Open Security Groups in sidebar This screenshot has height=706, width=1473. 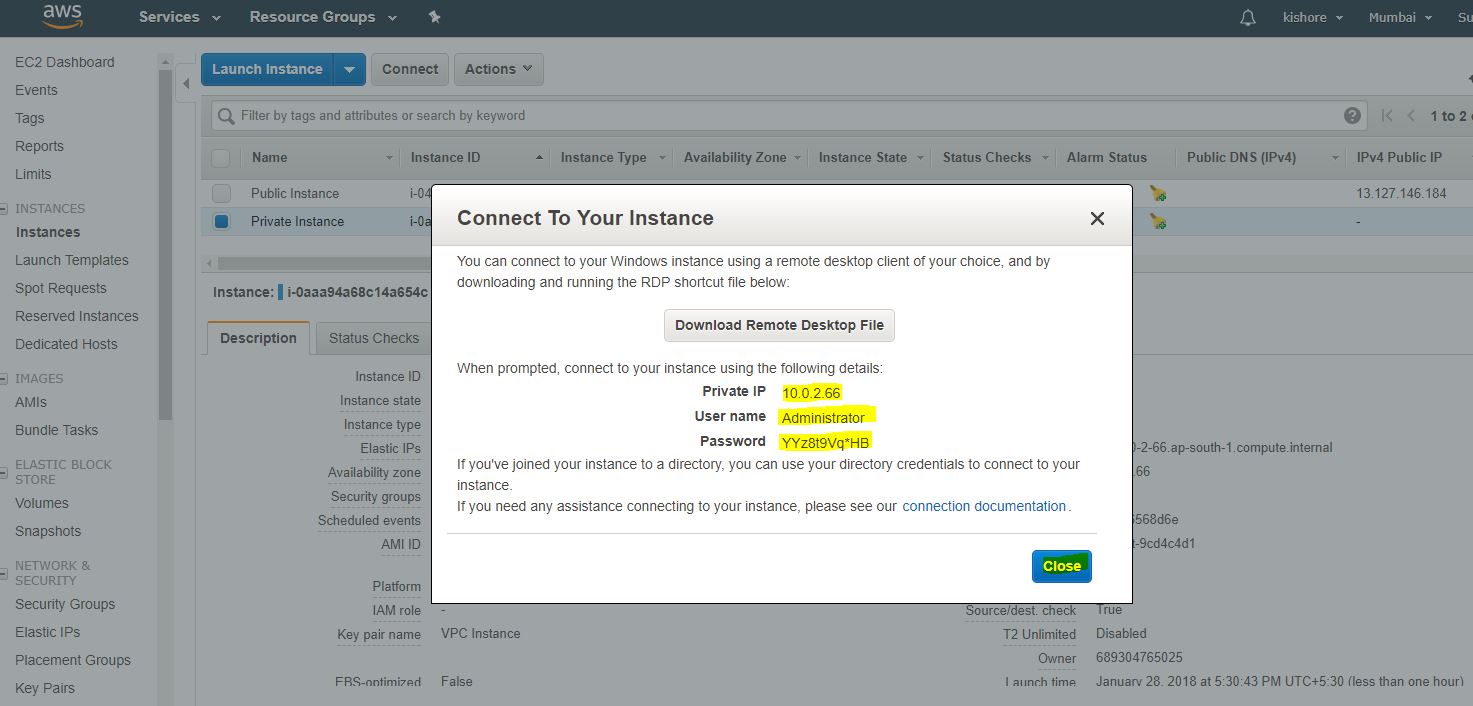[x=65, y=604]
